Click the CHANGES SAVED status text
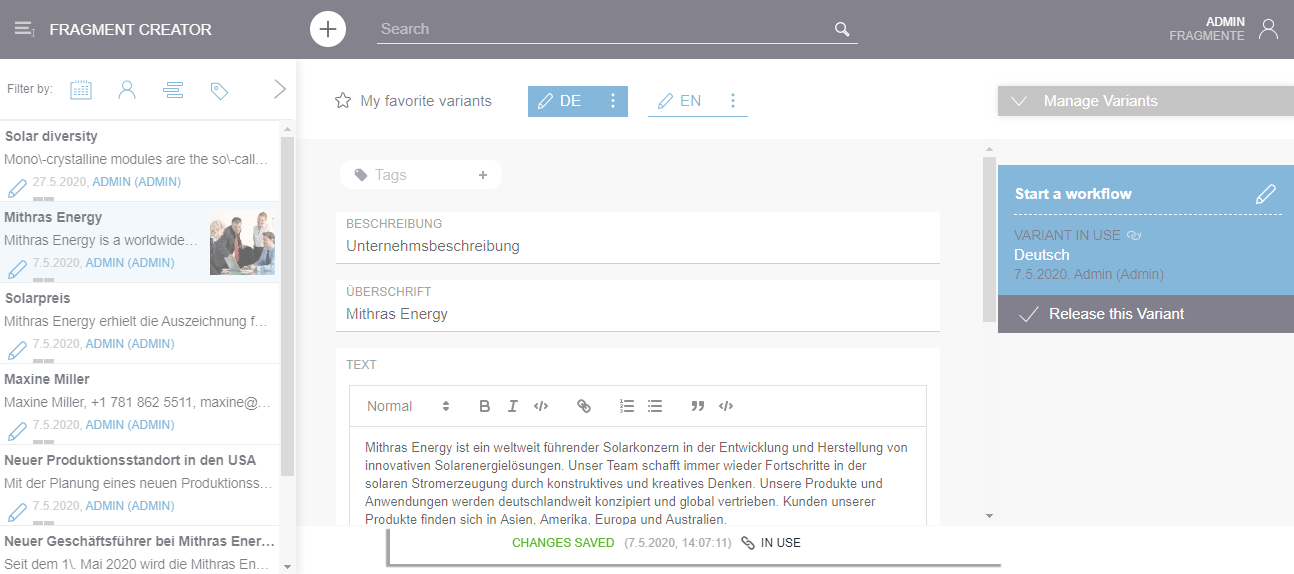1294x574 pixels. 563,543
